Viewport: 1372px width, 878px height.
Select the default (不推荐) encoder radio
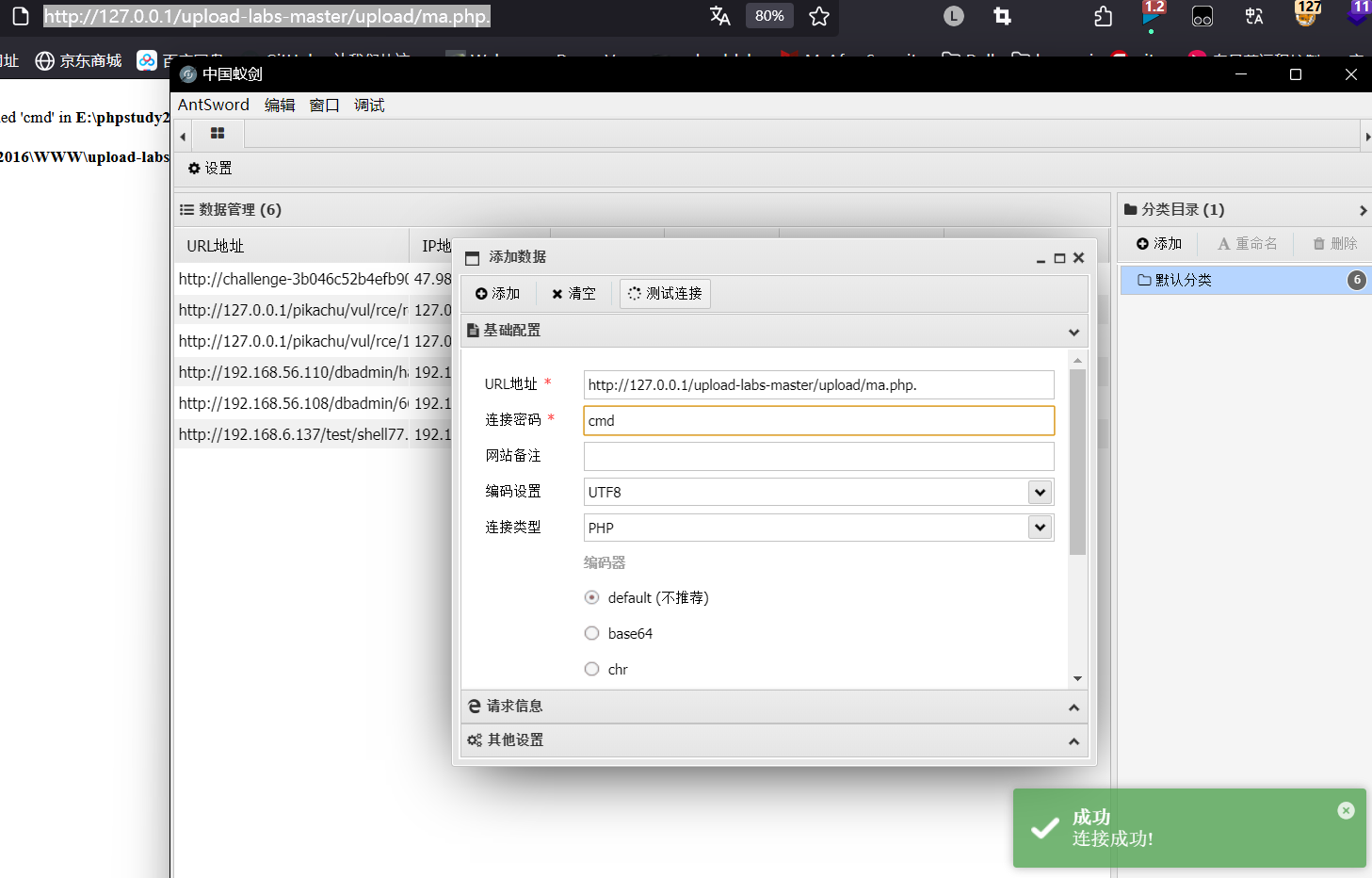click(591, 597)
